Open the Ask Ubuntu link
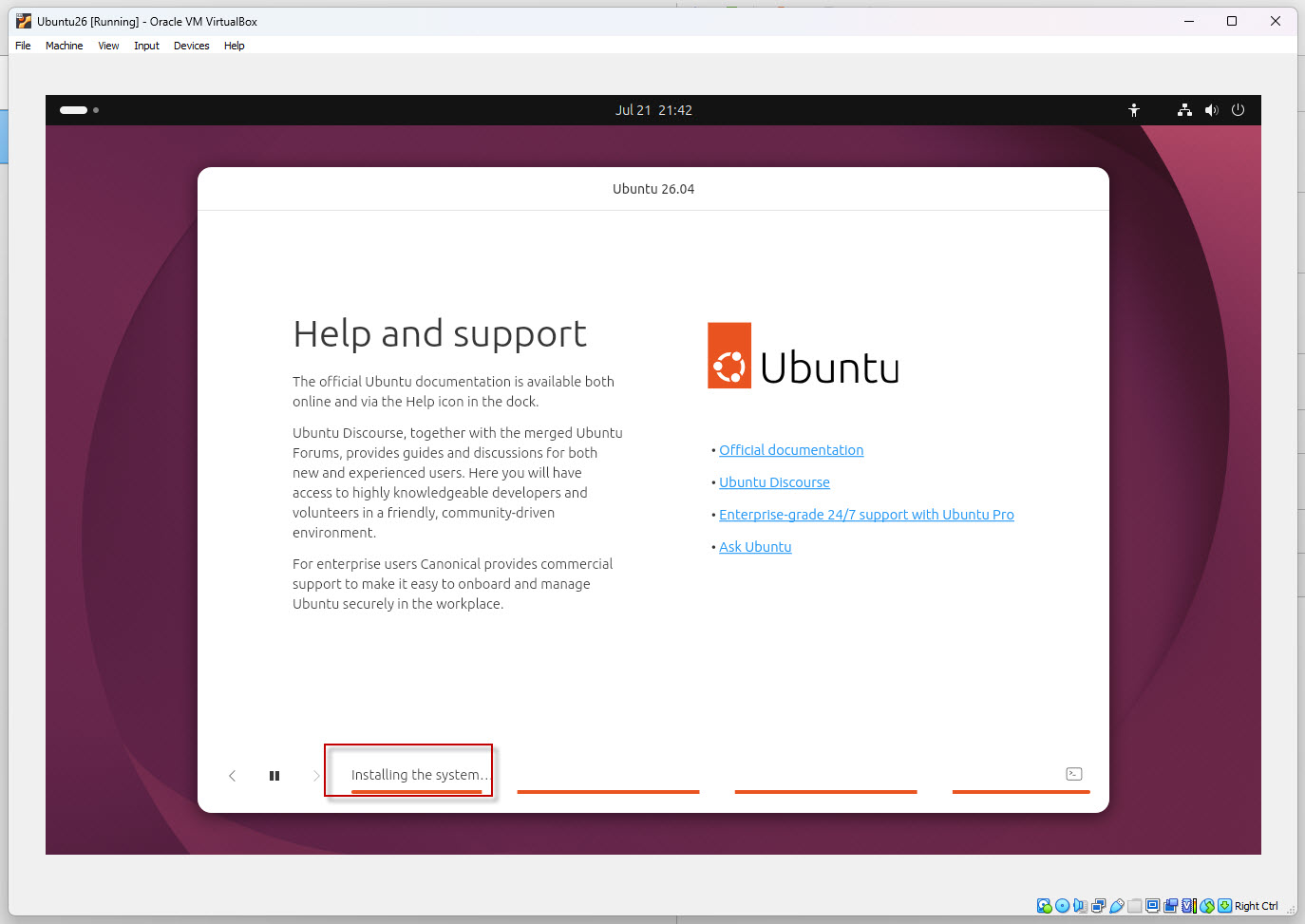Image resolution: width=1305 pixels, height=924 pixels. [755, 547]
